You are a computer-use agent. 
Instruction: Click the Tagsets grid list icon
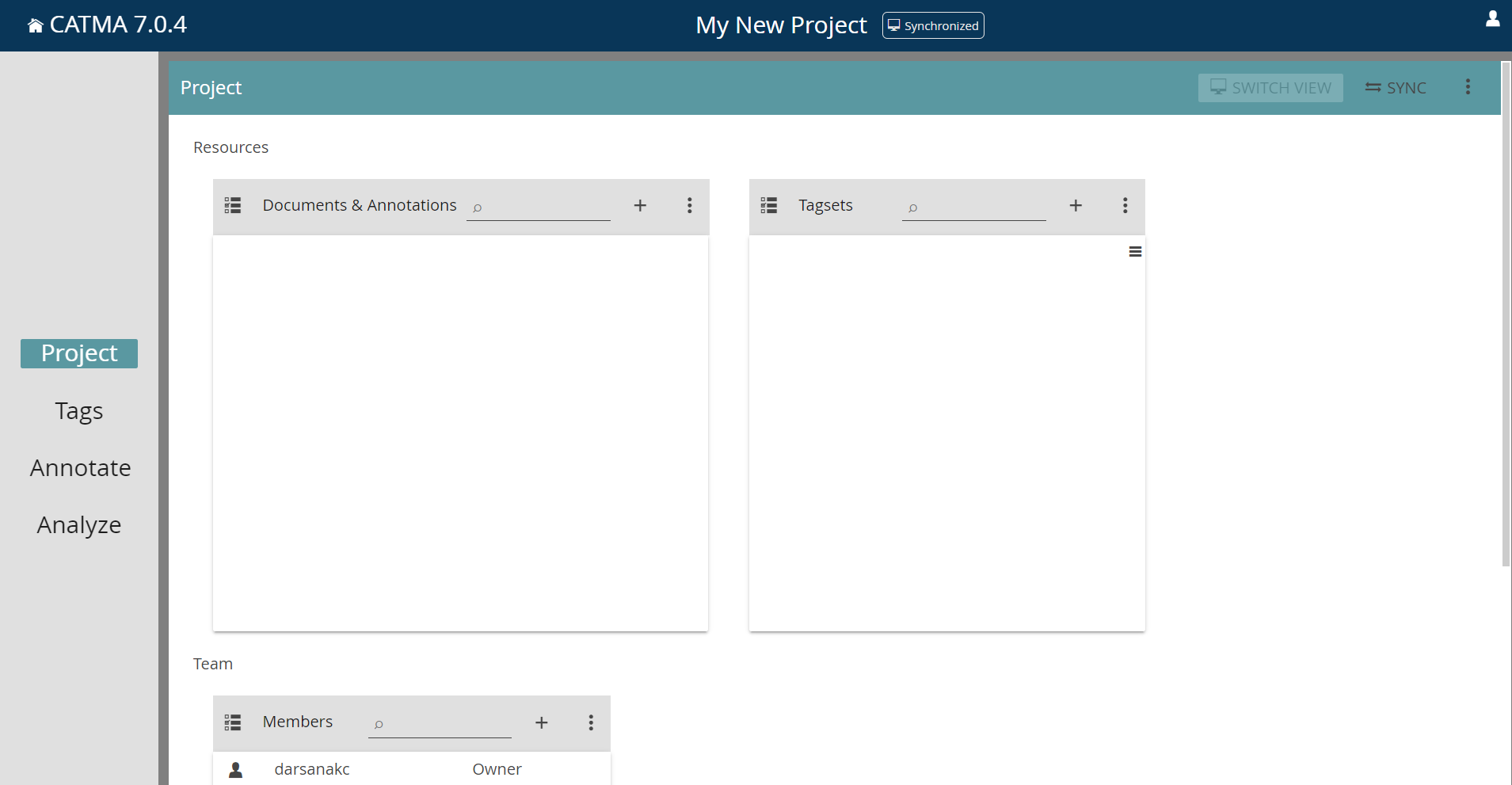pyautogui.click(x=769, y=206)
